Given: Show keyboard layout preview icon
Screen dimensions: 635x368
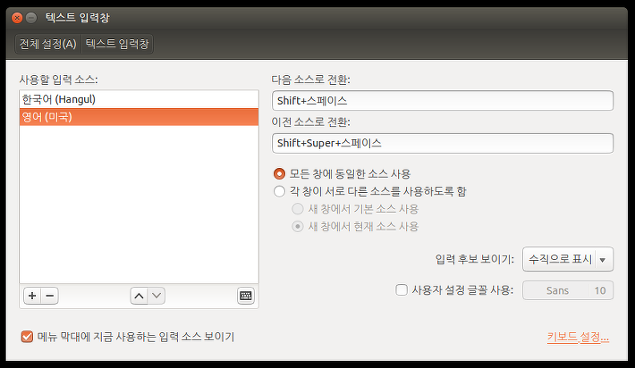Looking at the screenshot, I should [x=245, y=296].
